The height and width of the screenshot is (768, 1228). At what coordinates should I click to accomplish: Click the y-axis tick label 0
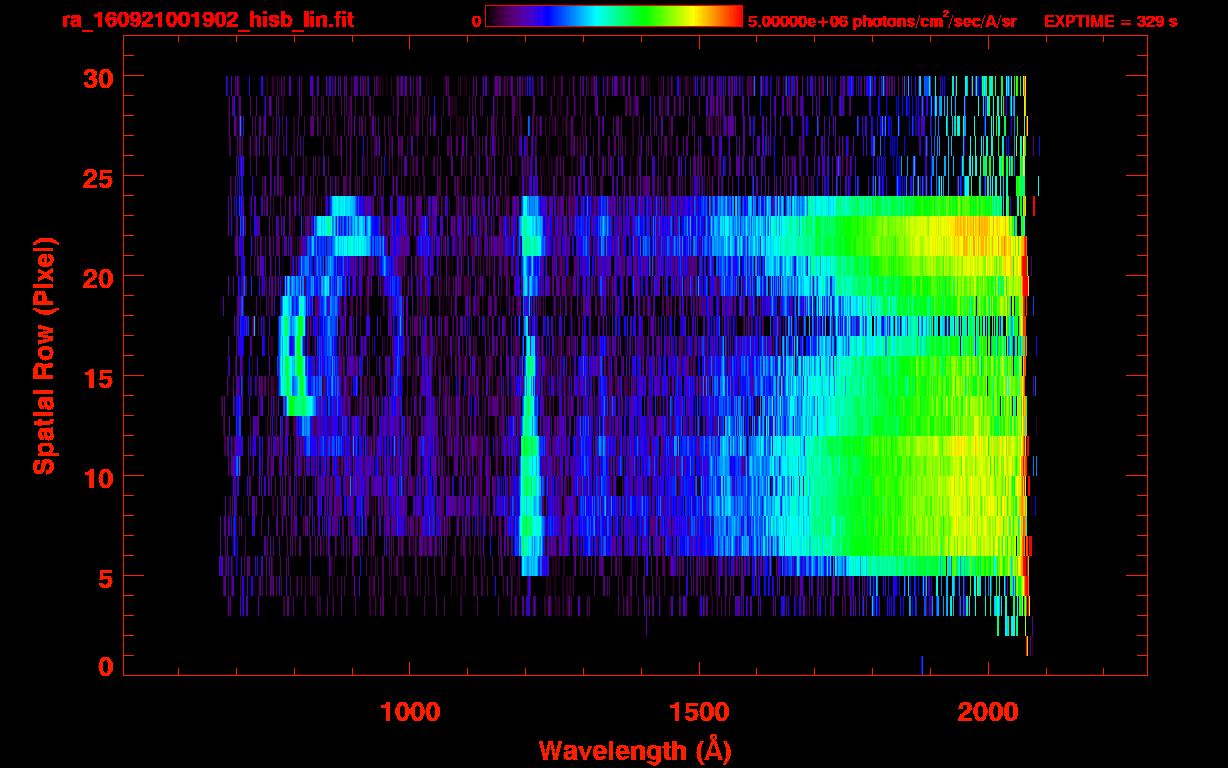[104, 667]
